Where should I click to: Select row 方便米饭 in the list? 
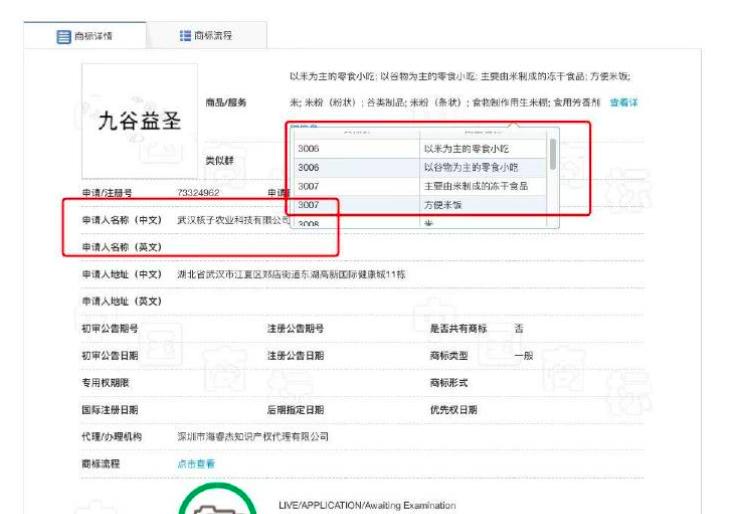point(443,205)
